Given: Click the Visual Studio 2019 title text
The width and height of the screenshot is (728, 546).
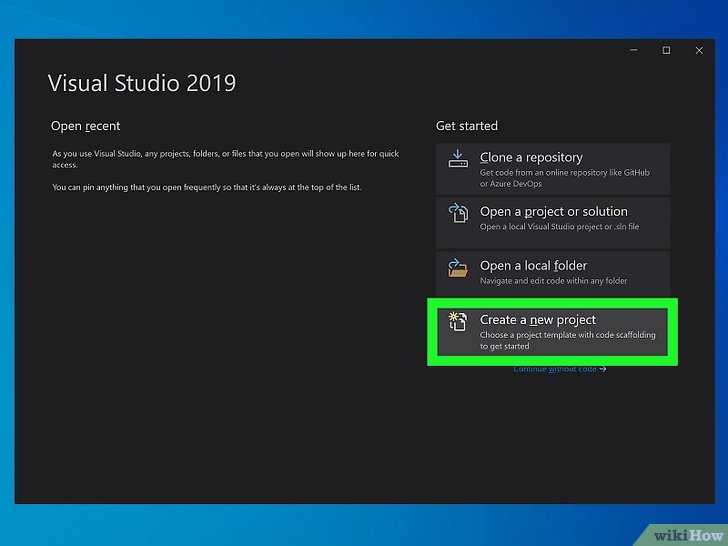Looking at the screenshot, I should (142, 83).
